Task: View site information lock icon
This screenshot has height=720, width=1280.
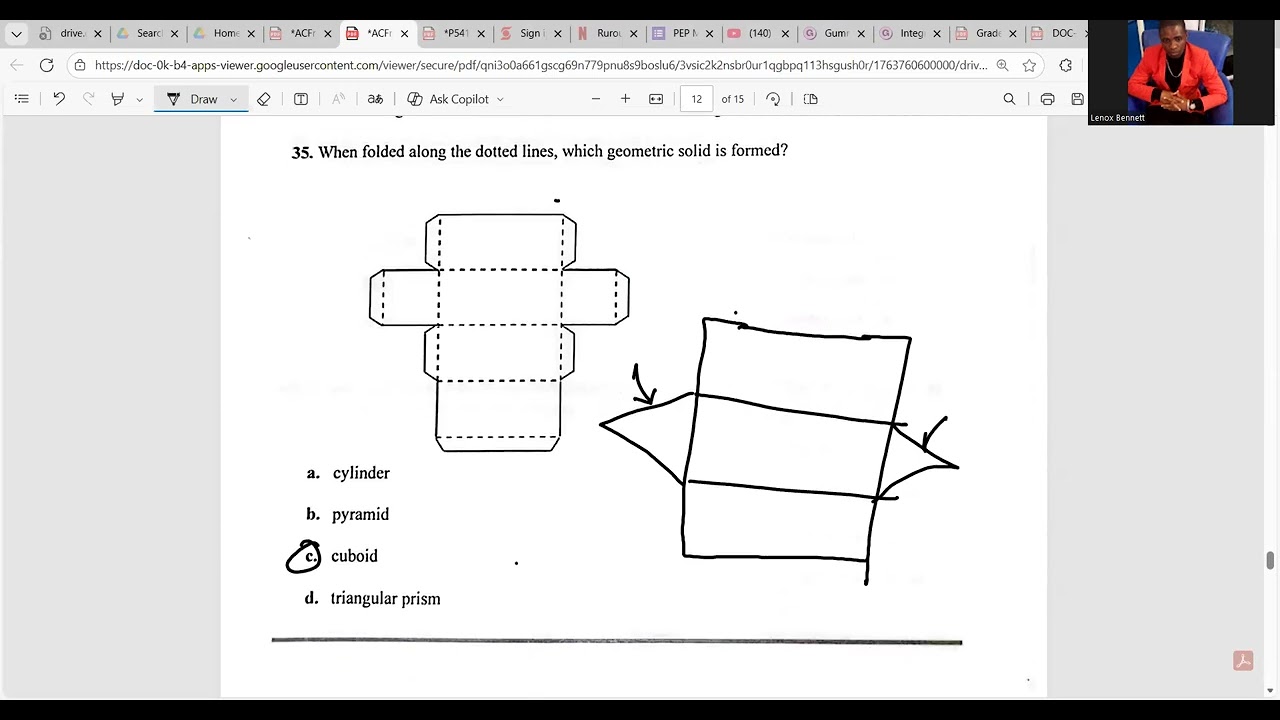Action: [x=80, y=65]
